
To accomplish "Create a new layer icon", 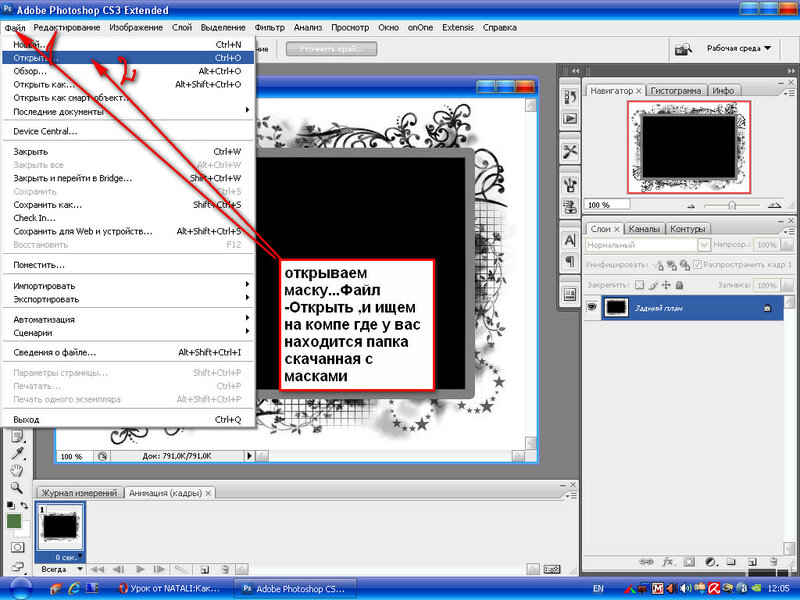I will 752,561.
